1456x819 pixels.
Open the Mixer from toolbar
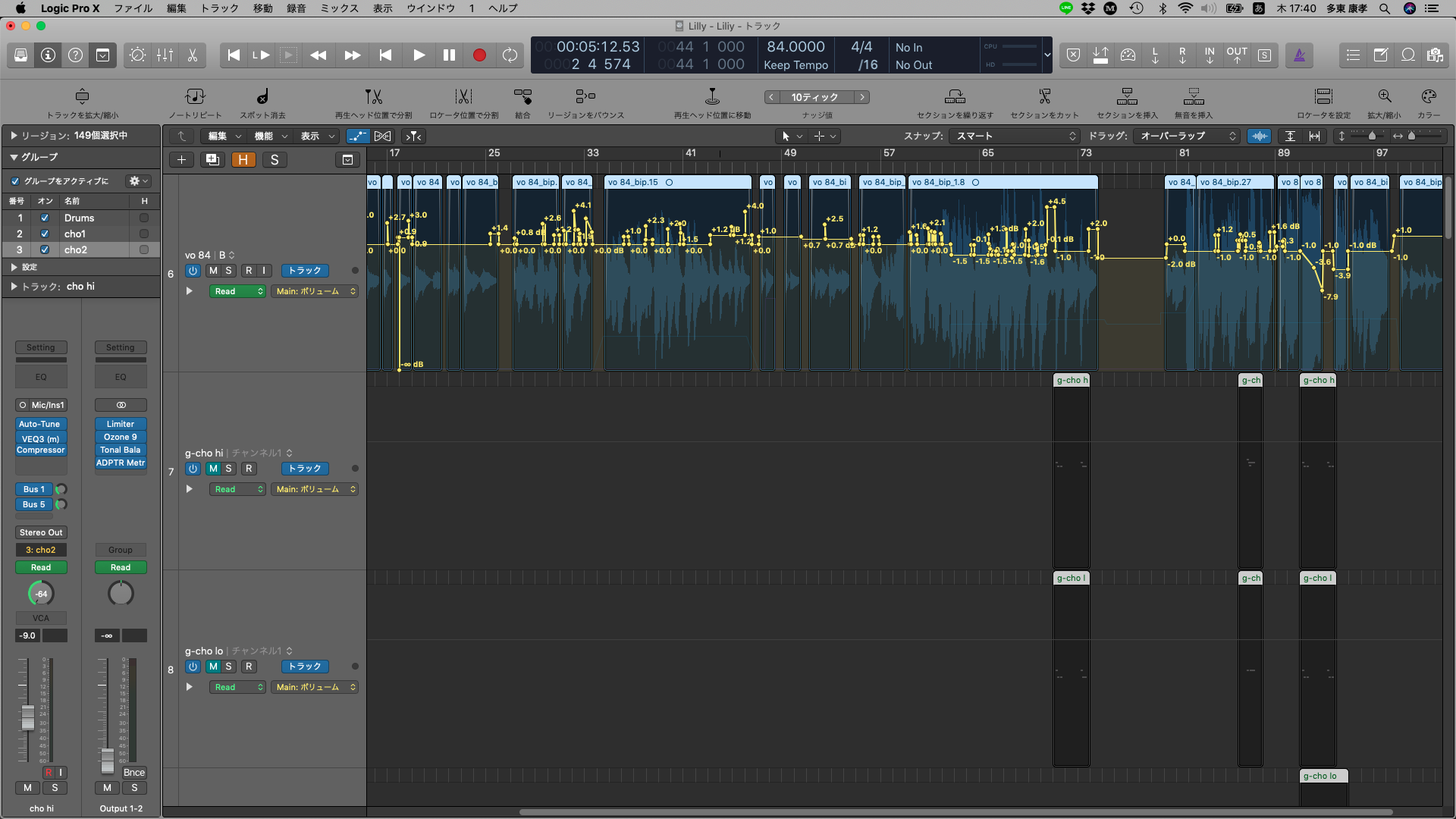tap(165, 55)
